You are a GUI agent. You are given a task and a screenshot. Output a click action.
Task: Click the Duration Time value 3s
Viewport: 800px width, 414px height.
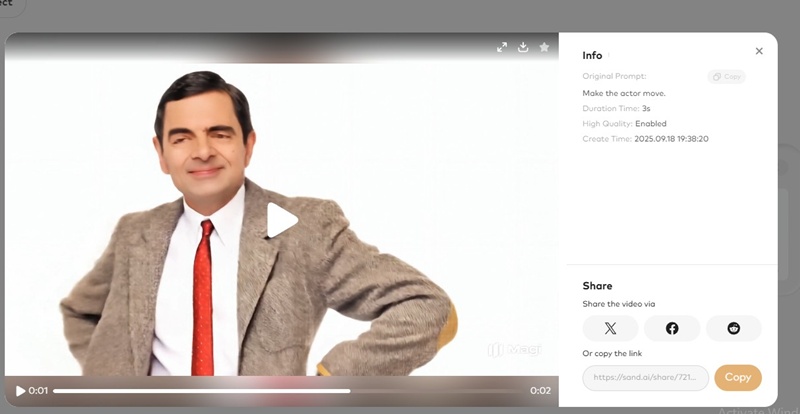646,108
